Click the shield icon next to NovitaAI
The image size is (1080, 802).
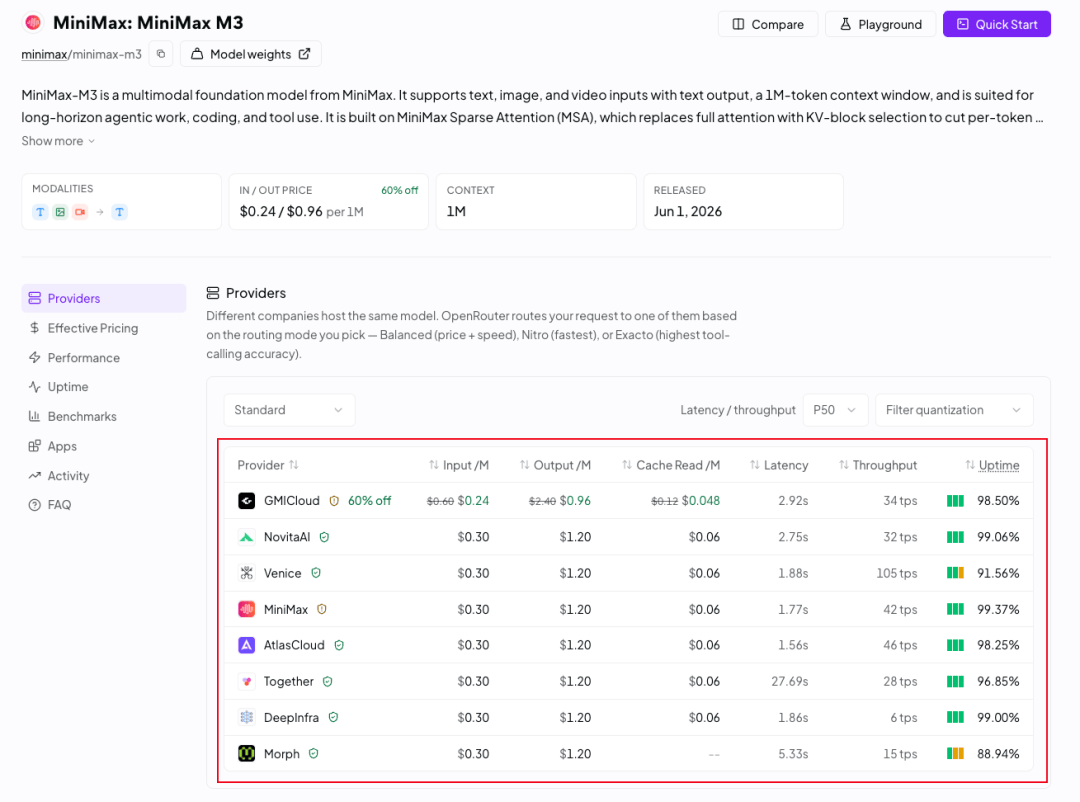pyautogui.click(x=324, y=537)
